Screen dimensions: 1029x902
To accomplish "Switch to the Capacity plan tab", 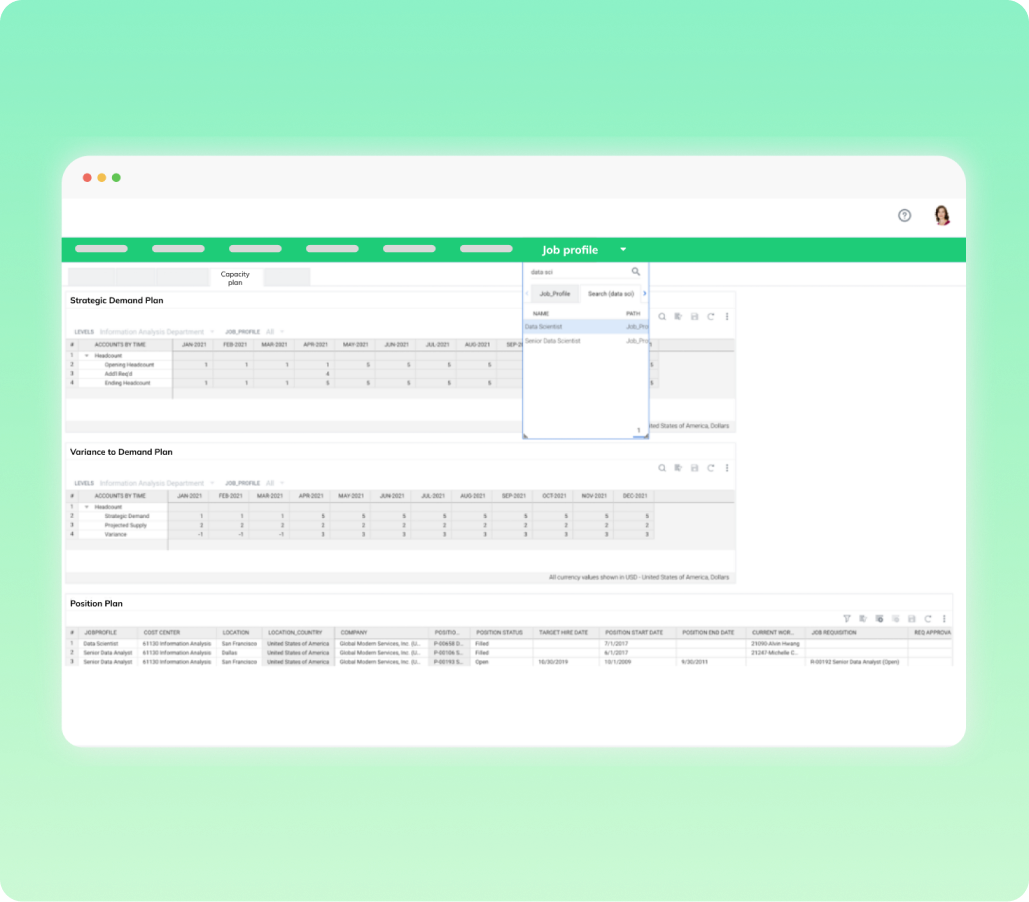I will tap(235, 278).
